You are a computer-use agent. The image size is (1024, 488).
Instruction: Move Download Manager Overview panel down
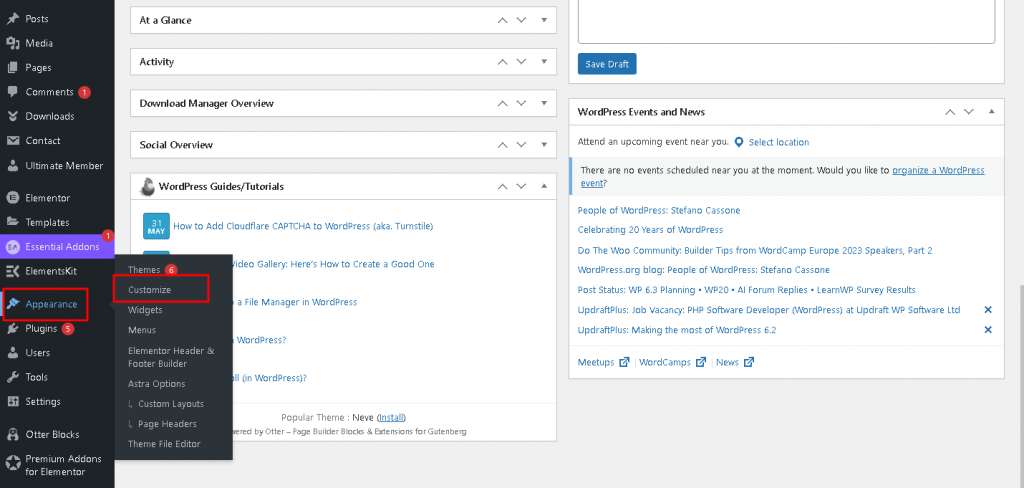click(523, 103)
